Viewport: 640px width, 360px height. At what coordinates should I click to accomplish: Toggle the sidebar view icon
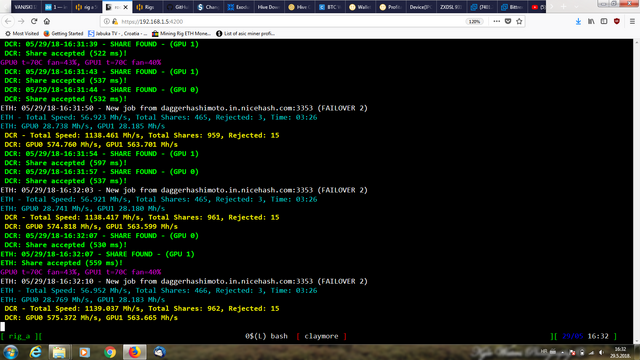[604, 21]
